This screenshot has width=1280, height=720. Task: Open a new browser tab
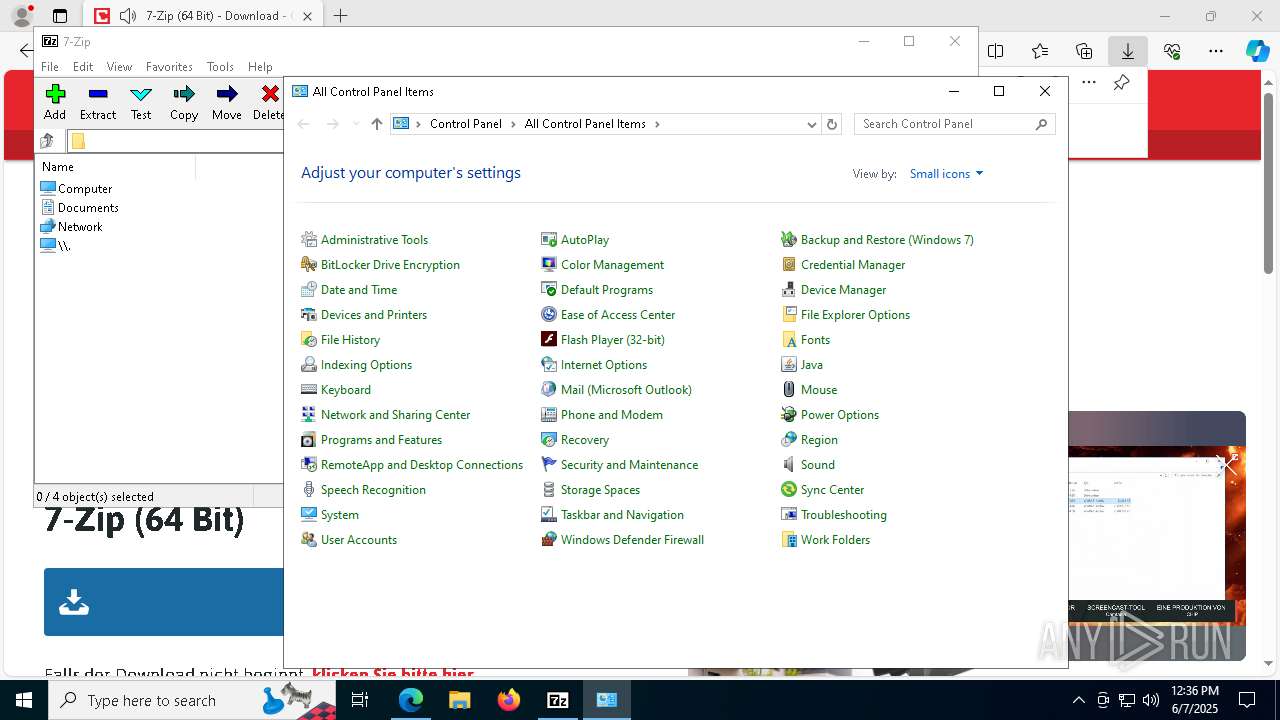pyautogui.click(x=340, y=16)
